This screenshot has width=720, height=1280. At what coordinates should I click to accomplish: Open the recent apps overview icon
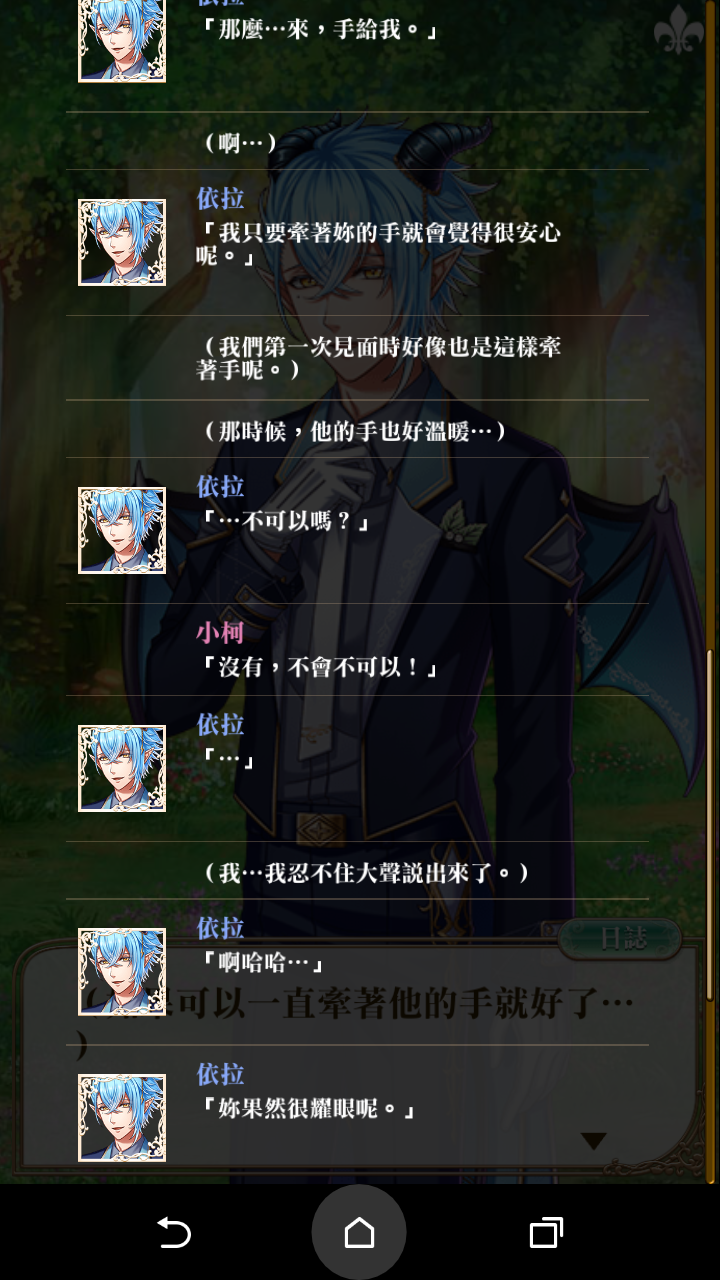545,1233
